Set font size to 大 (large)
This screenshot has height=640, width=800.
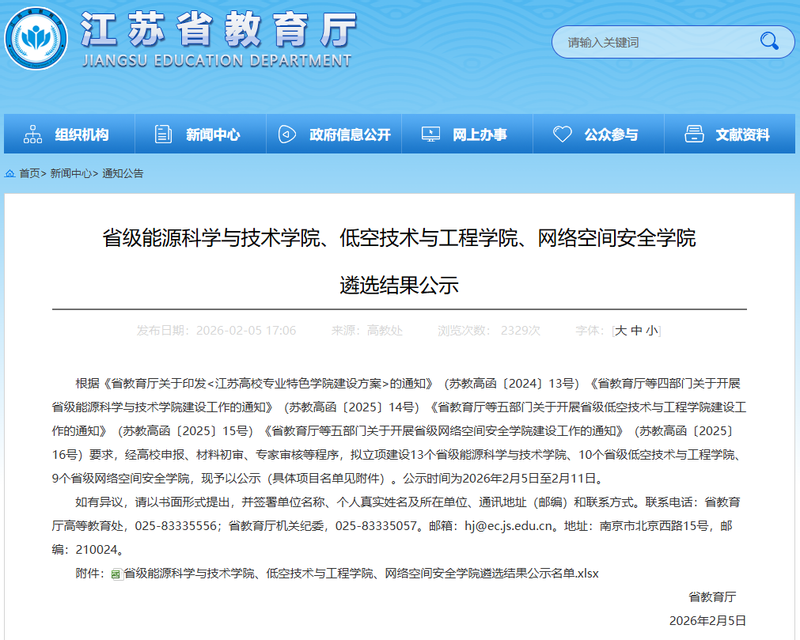(621, 331)
